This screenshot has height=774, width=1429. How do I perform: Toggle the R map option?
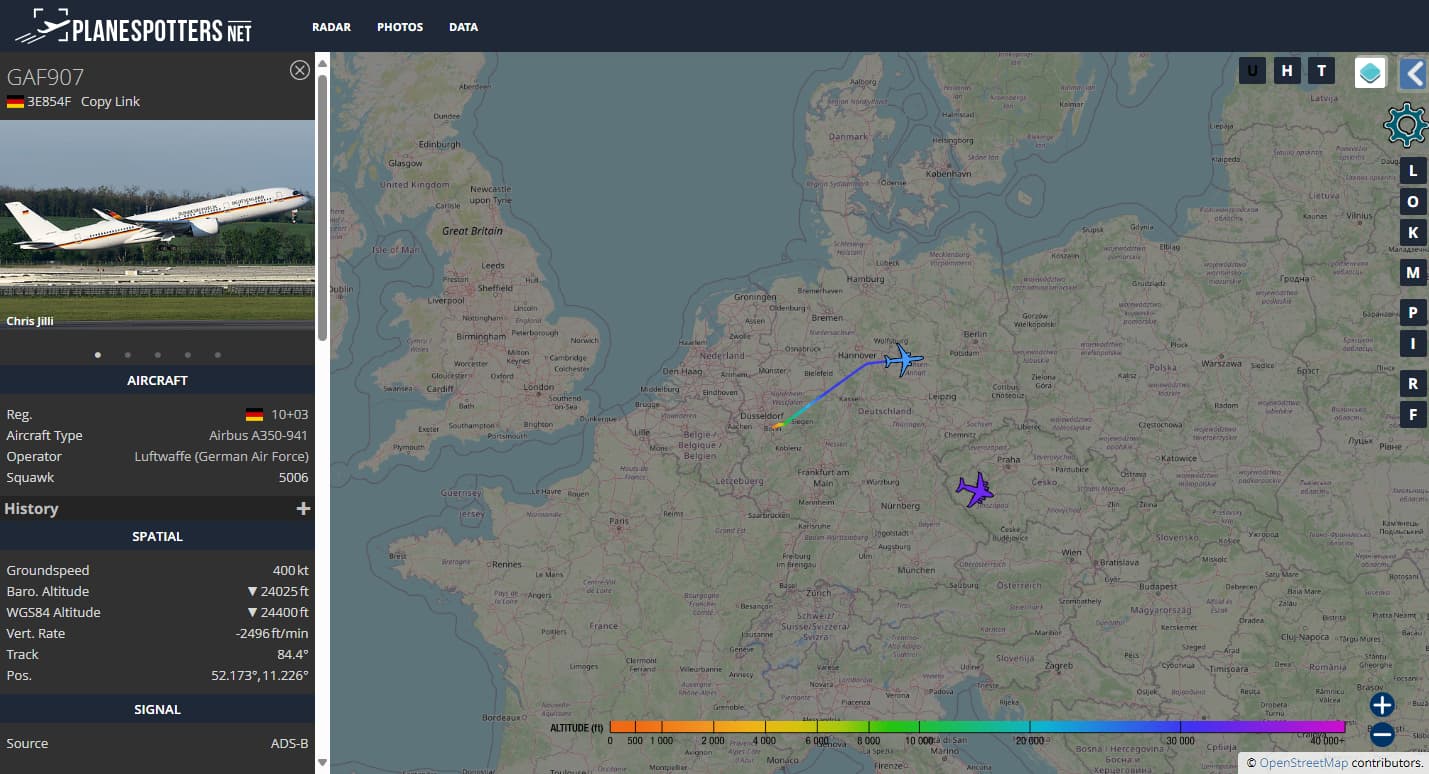click(x=1413, y=383)
